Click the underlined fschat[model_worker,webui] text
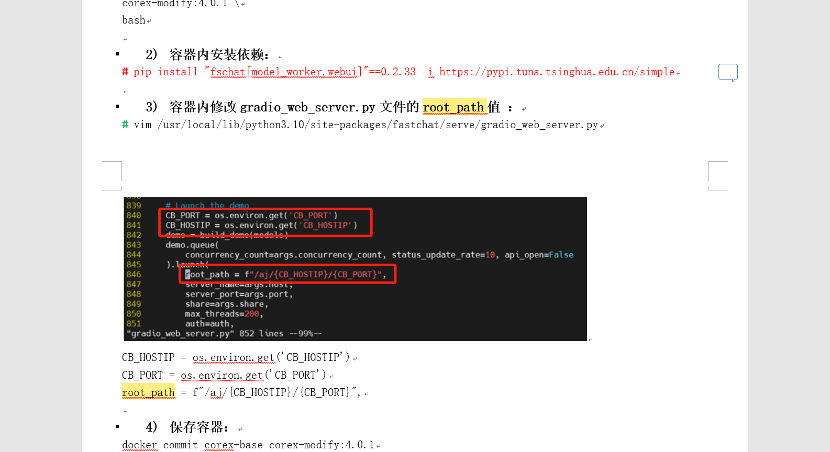Image resolution: width=830 pixels, height=452 pixels. 286,72
